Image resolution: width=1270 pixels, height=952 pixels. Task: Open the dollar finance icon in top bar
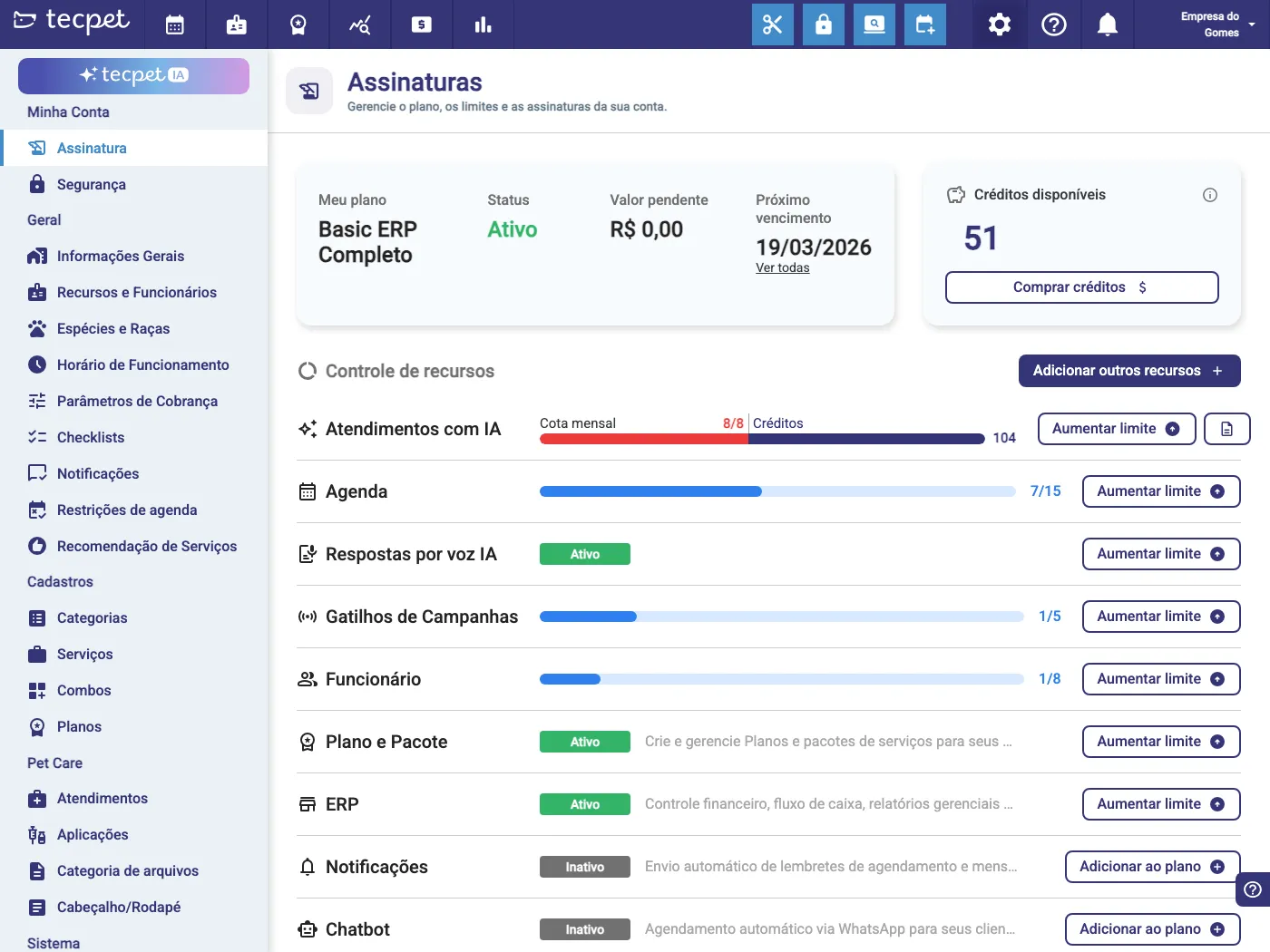pyautogui.click(x=422, y=24)
